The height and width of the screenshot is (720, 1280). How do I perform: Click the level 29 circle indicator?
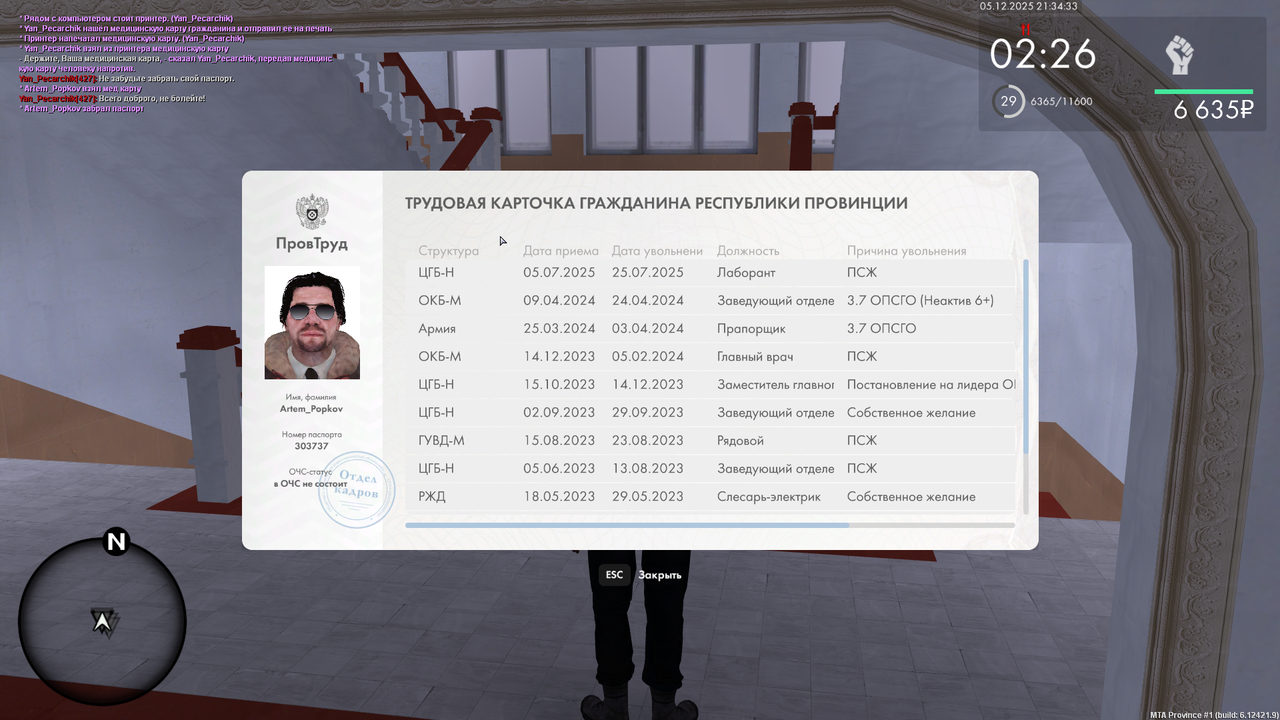coord(1009,101)
